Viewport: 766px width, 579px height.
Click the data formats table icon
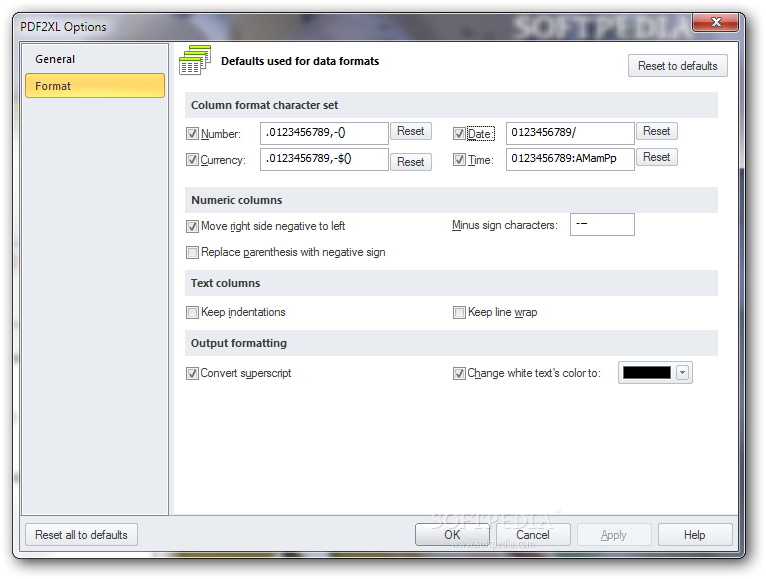click(195, 60)
